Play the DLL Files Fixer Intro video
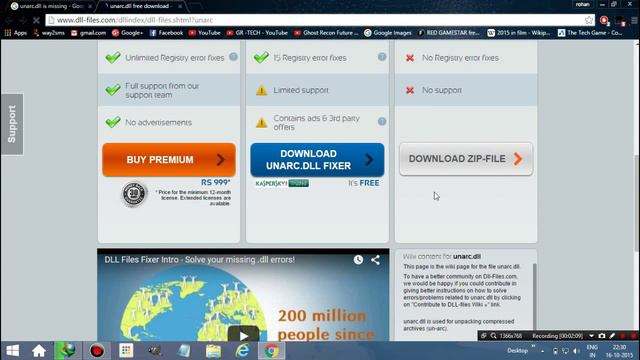Image resolution: width=640 pixels, height=360 pixels. tap(243, 336)
